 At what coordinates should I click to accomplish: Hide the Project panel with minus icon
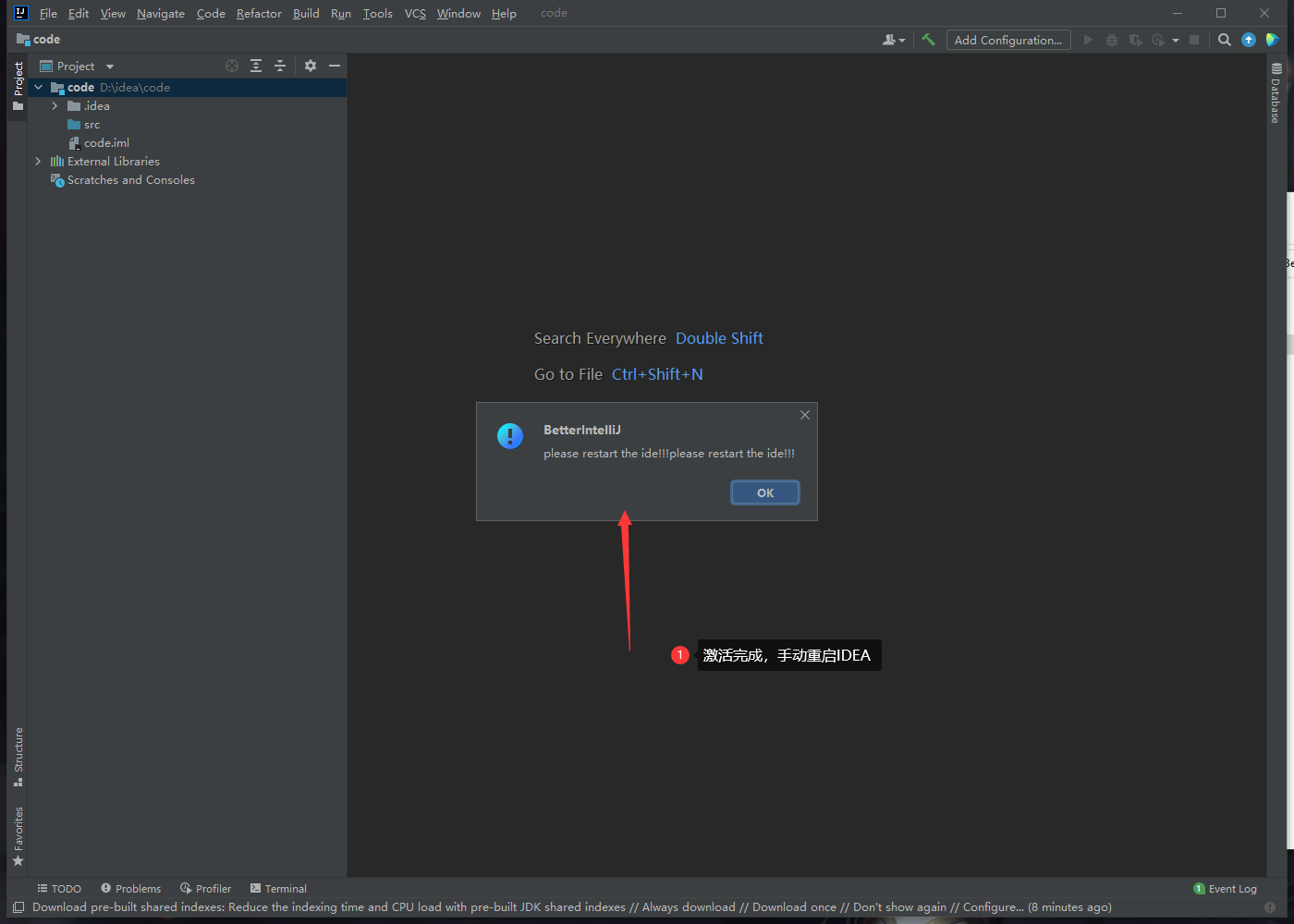pyautogui.click(x=335, y=66)
